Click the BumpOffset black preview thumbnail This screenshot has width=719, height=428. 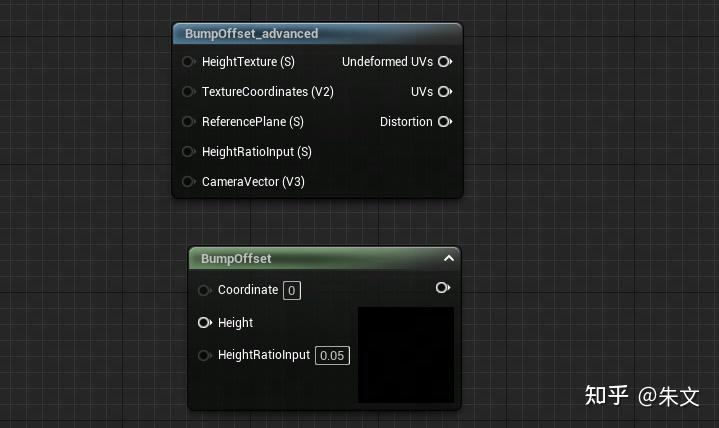(406, 354)
